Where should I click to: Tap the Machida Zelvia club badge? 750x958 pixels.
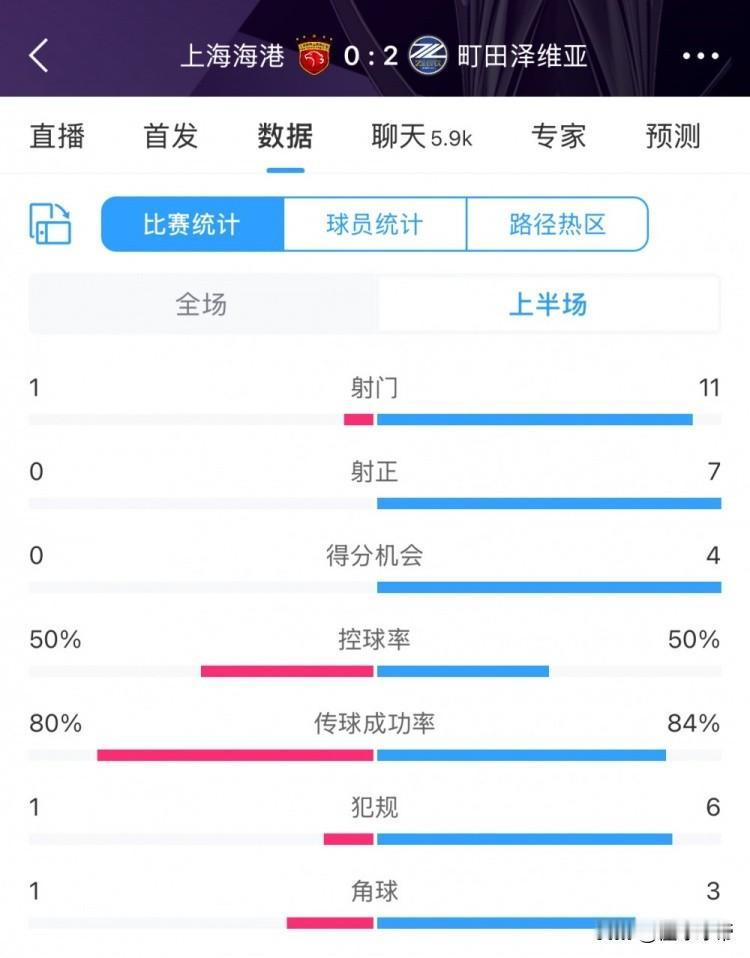coord(428,56)
